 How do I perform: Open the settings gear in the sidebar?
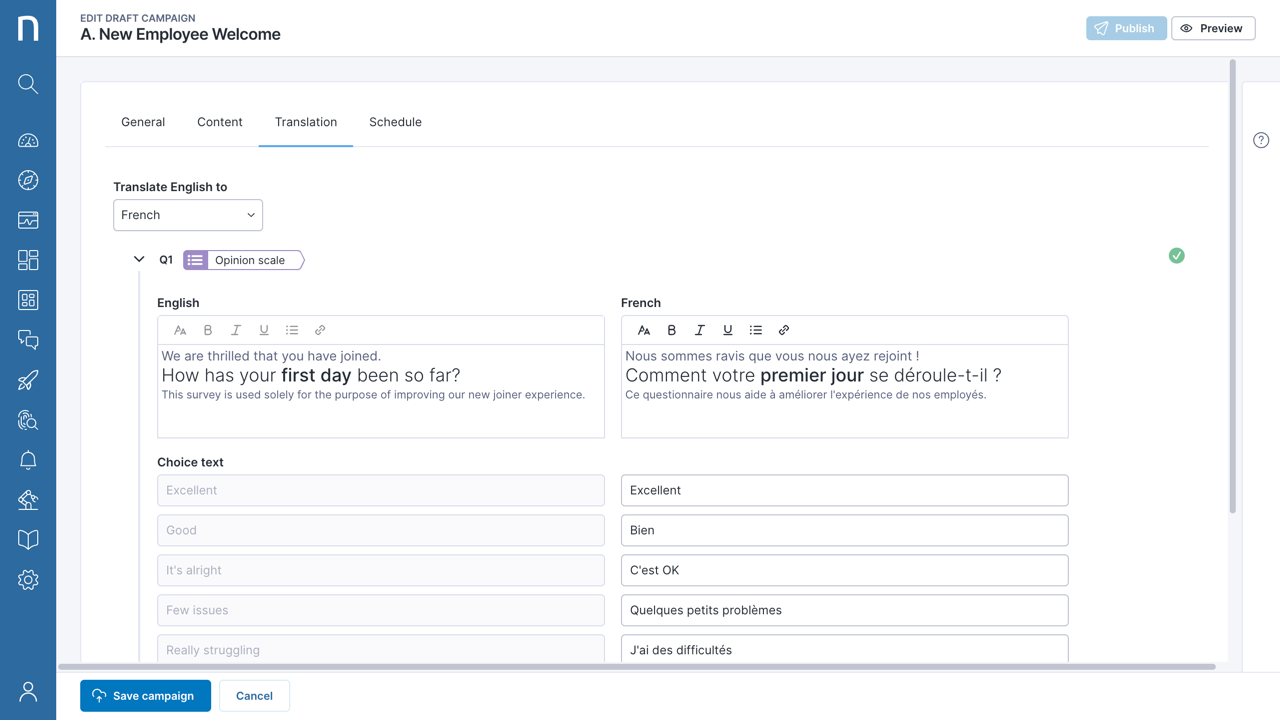click(27, 580)
